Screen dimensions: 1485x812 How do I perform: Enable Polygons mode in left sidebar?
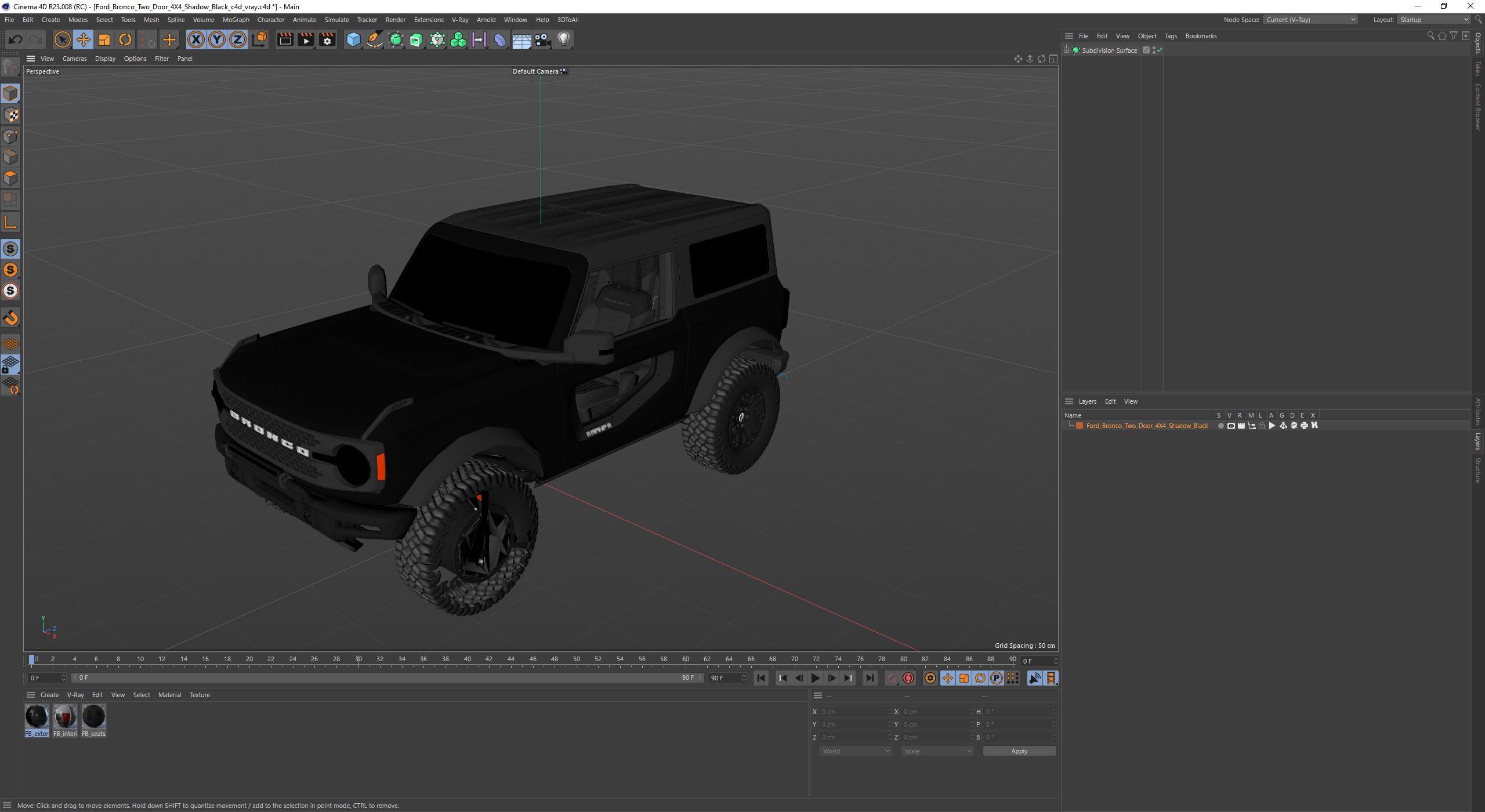click(x=10, y=178)
